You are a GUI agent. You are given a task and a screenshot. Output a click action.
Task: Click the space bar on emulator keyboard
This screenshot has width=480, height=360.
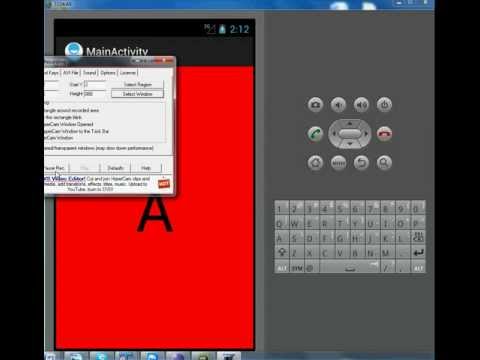(350, 268)
